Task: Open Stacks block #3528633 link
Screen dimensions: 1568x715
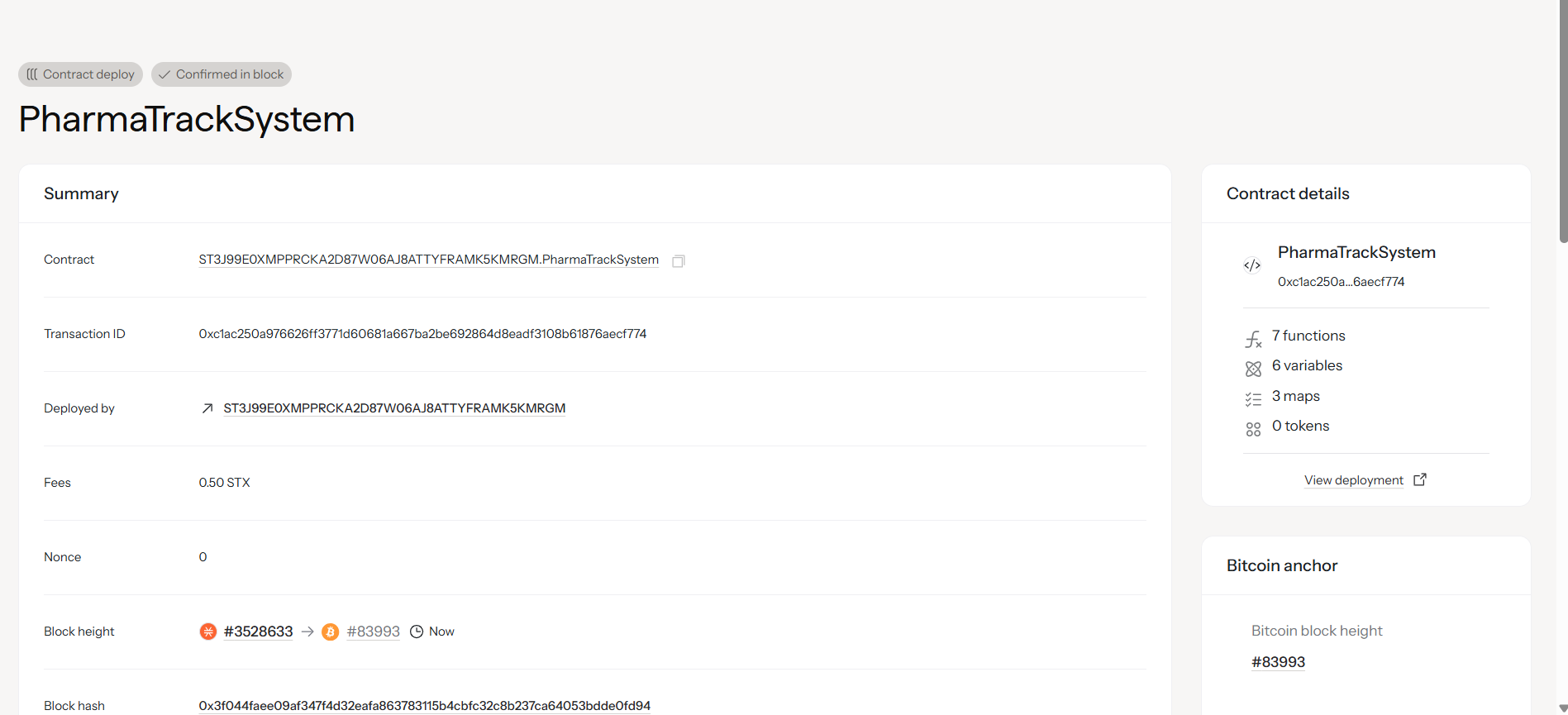Action: click(258, 632)
